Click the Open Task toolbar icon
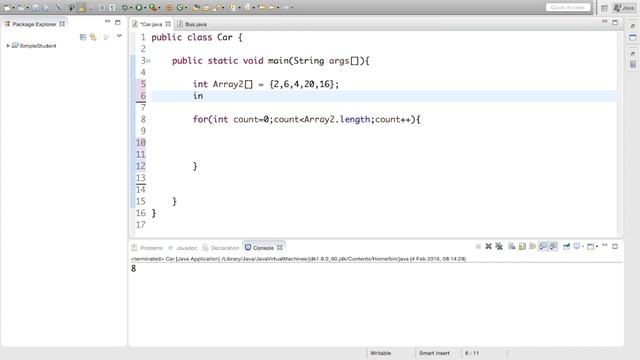This screenshot has width=640, height=360. [x=206, y=8]
